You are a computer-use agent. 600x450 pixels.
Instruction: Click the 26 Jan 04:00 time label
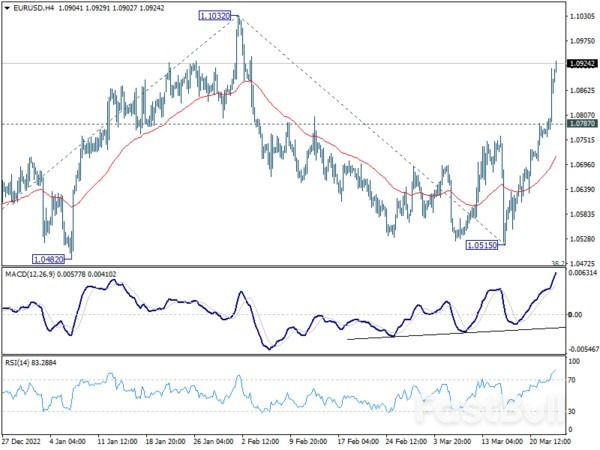[214, 441]
